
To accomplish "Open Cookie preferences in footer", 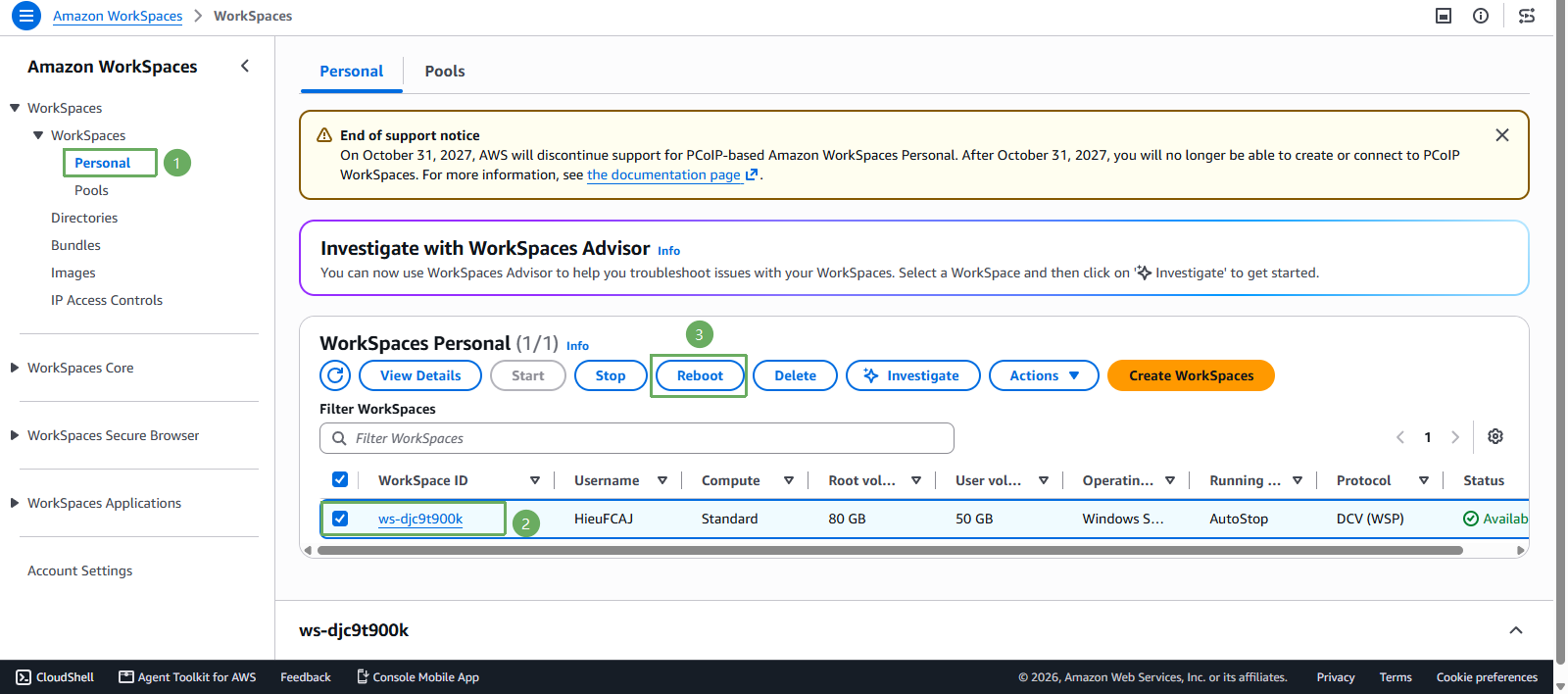I will pyautogui.click(x=1487, y=677).
